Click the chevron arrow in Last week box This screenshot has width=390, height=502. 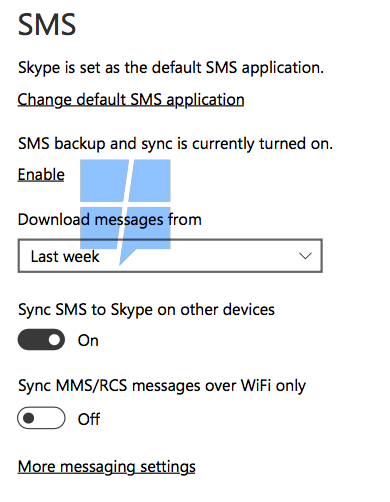305,256
